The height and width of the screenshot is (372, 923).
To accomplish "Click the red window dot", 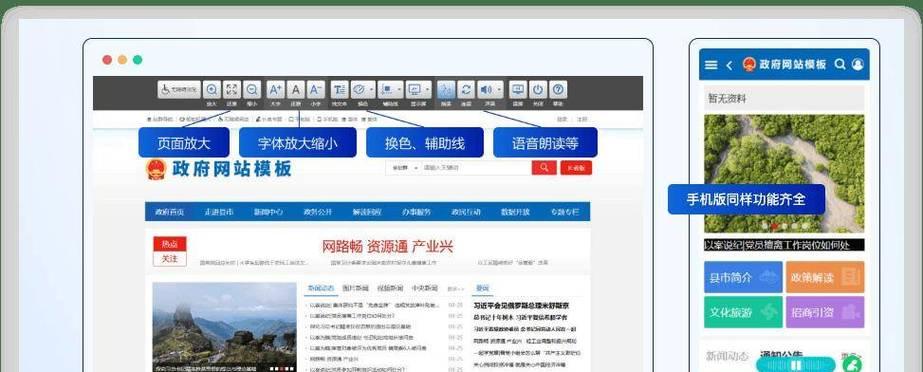I will coord(107,59).
